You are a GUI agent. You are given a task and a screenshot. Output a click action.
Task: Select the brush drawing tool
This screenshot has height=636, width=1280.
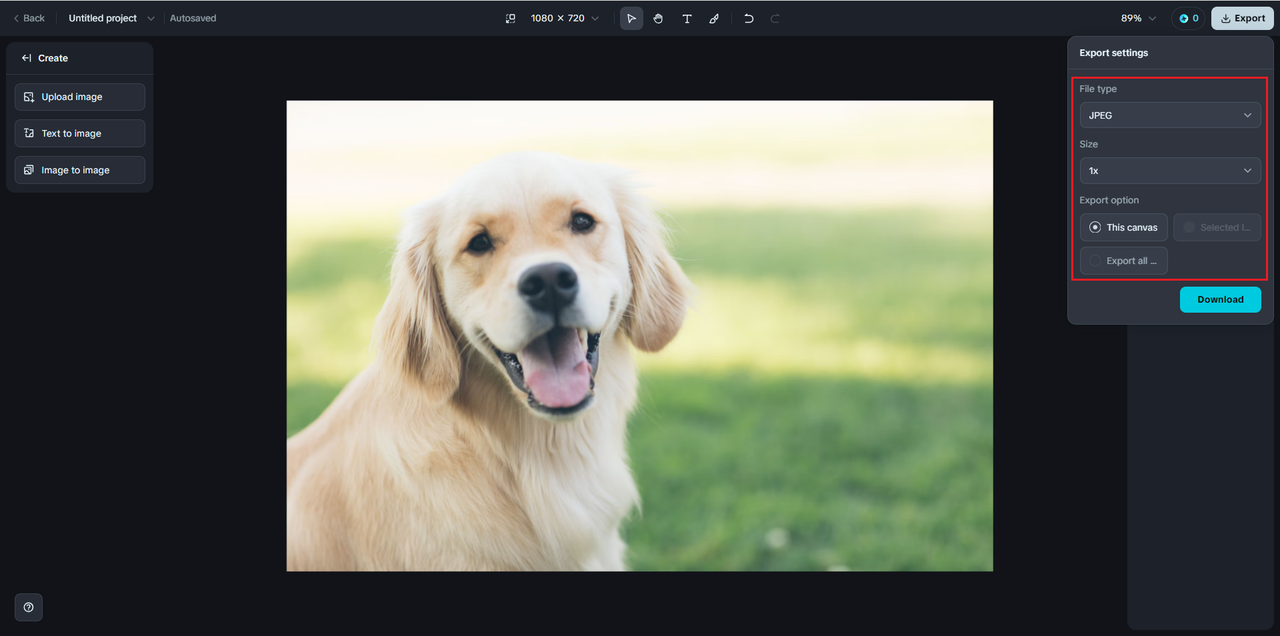pos(714,18)
